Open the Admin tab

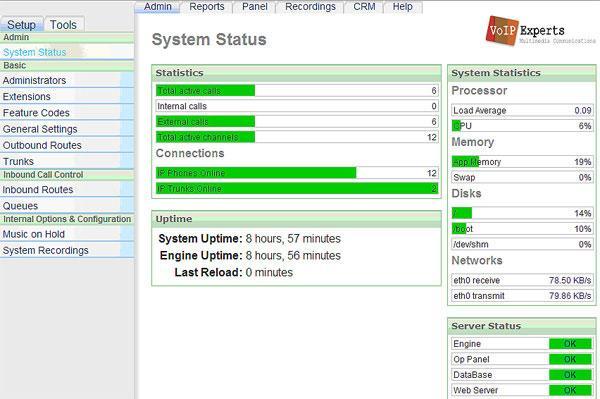coord(157,7)
